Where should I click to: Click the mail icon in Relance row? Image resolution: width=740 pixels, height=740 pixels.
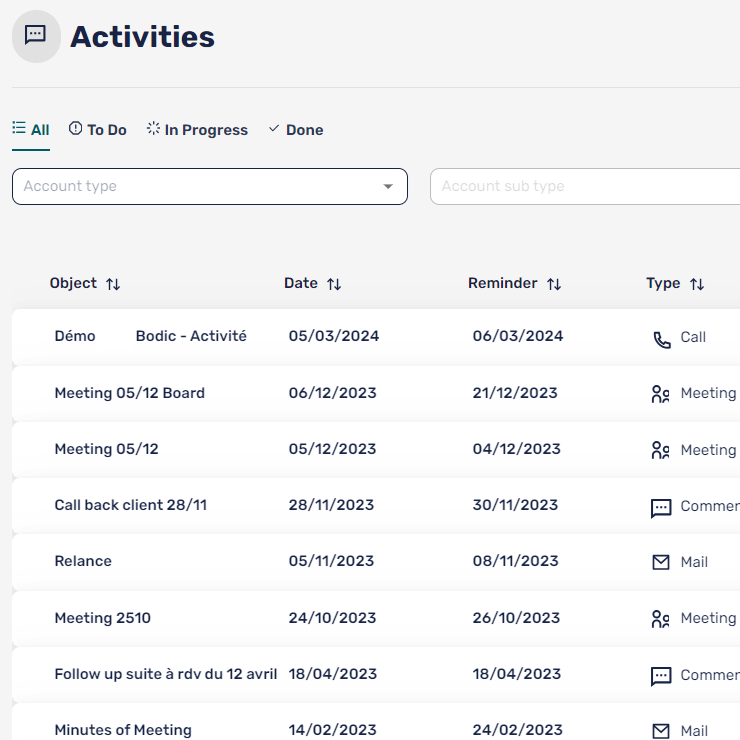coord(660,562)
